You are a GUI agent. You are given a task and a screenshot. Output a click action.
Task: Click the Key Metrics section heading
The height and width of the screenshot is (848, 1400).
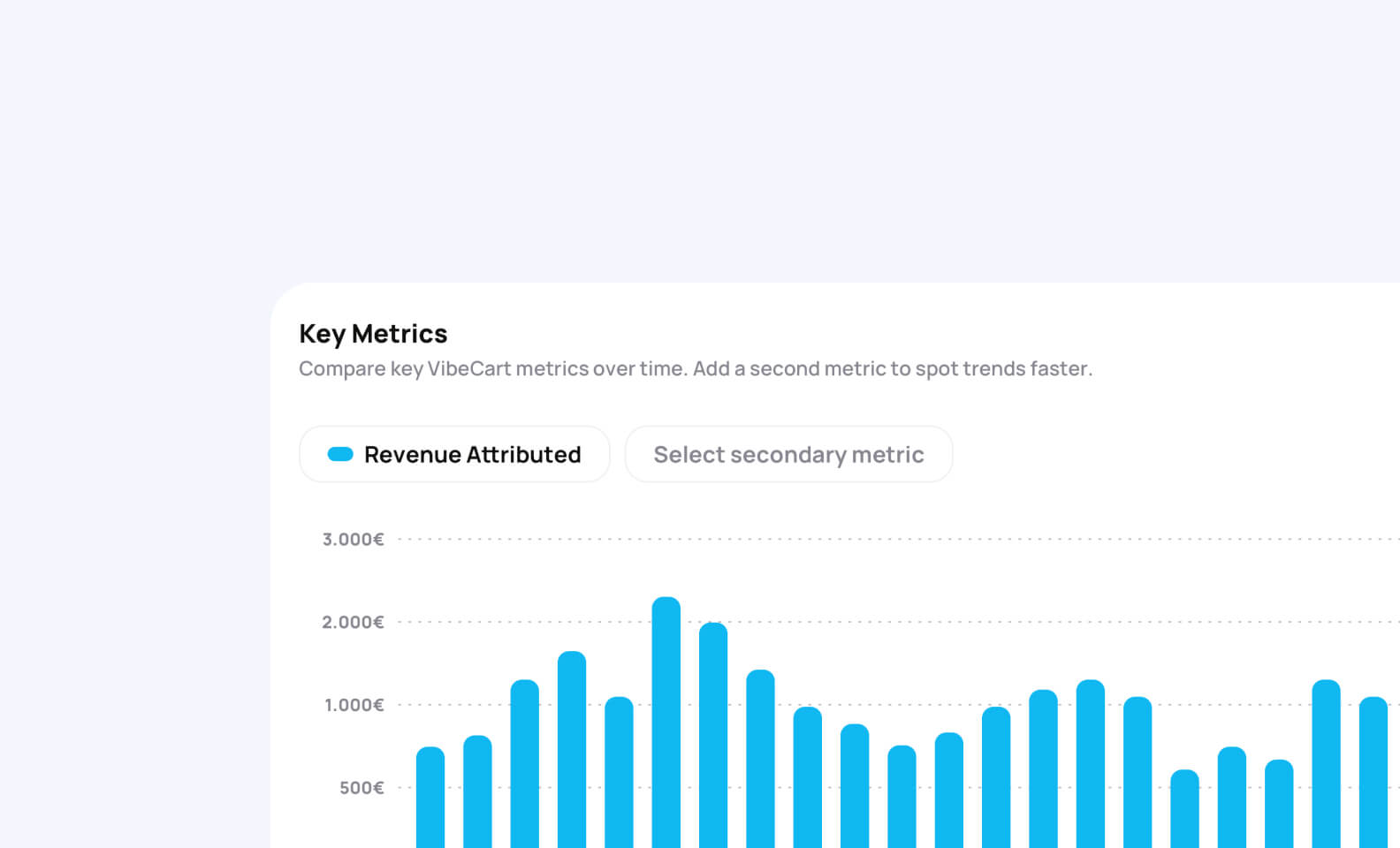(372, 334)
